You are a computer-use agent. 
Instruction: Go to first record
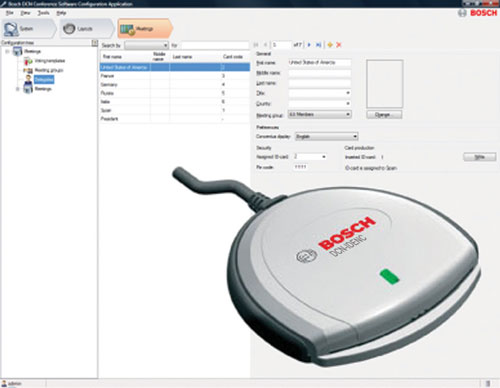point(256,45)
